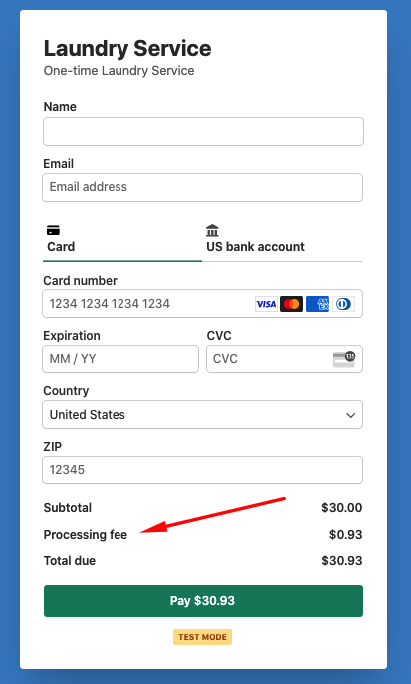The height and width of the screenshot is (684, 411).
Task: Click the Processing fee label
Action: pos(85,535)
